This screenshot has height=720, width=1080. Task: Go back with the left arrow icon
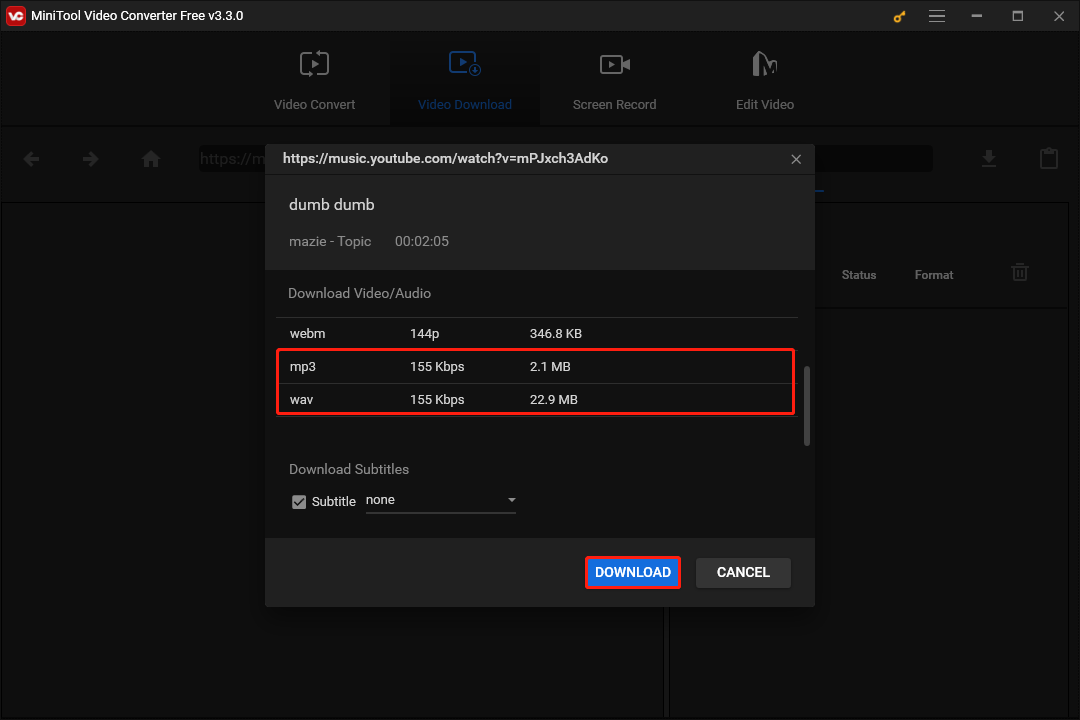pos(32,159)
